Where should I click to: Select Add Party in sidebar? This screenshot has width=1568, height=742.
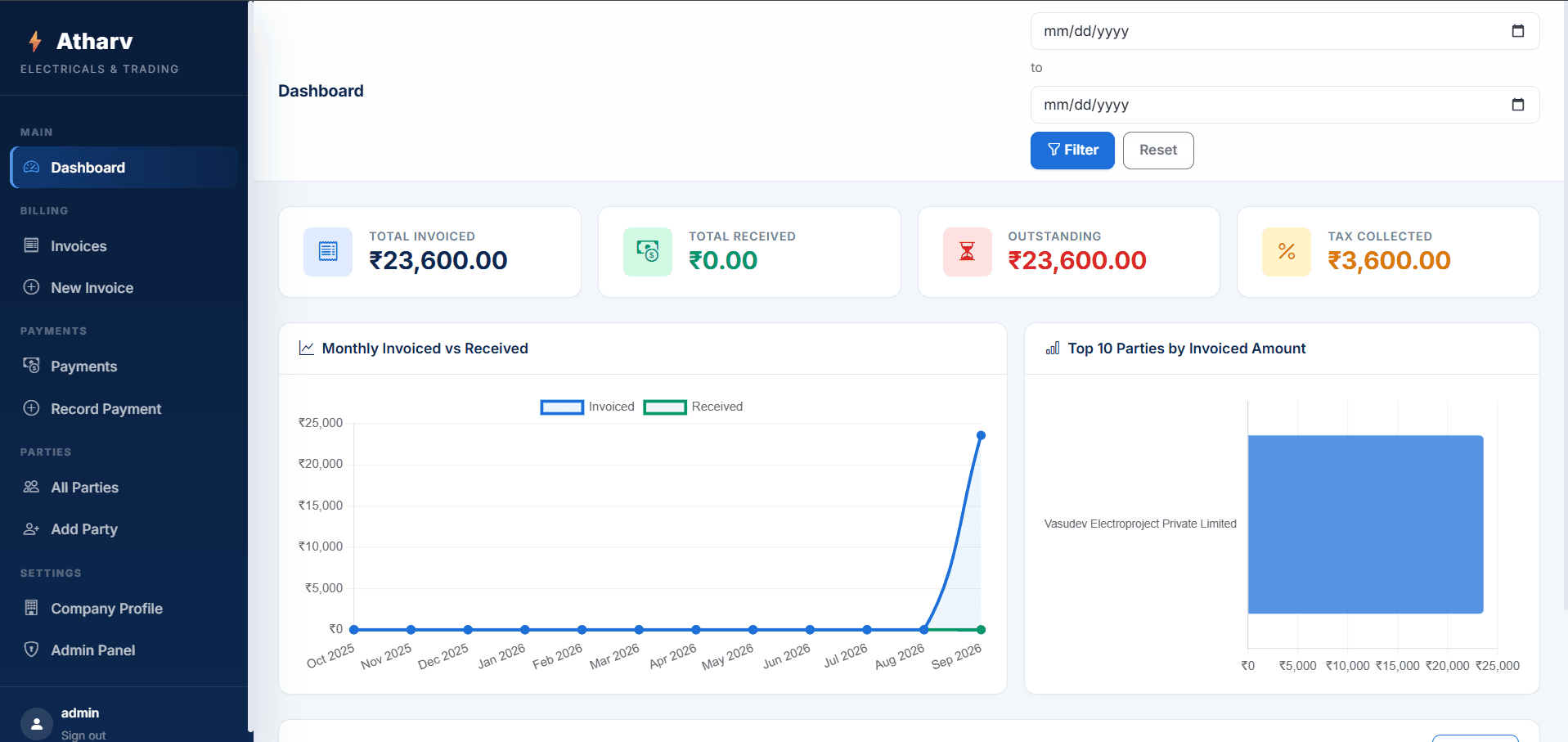pyautogui.click(x=124, y=528)
